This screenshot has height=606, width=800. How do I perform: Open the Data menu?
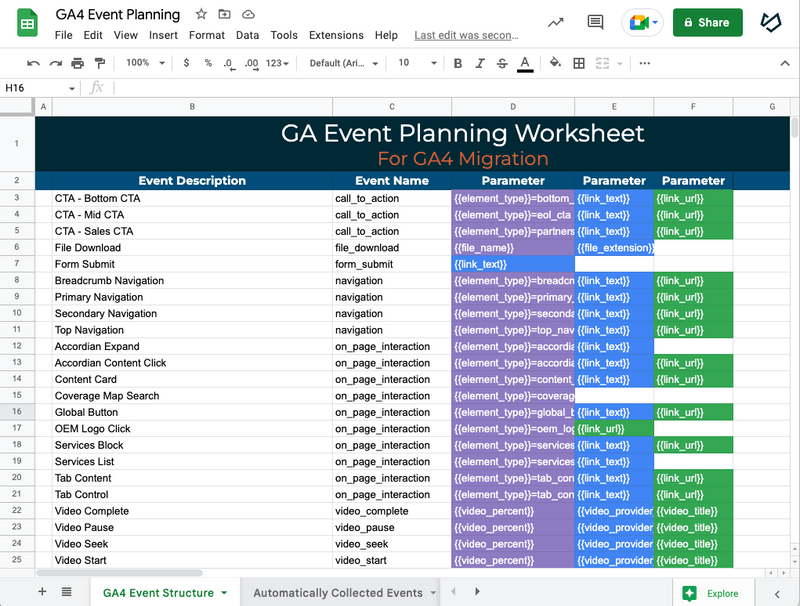tap(247, 35)
